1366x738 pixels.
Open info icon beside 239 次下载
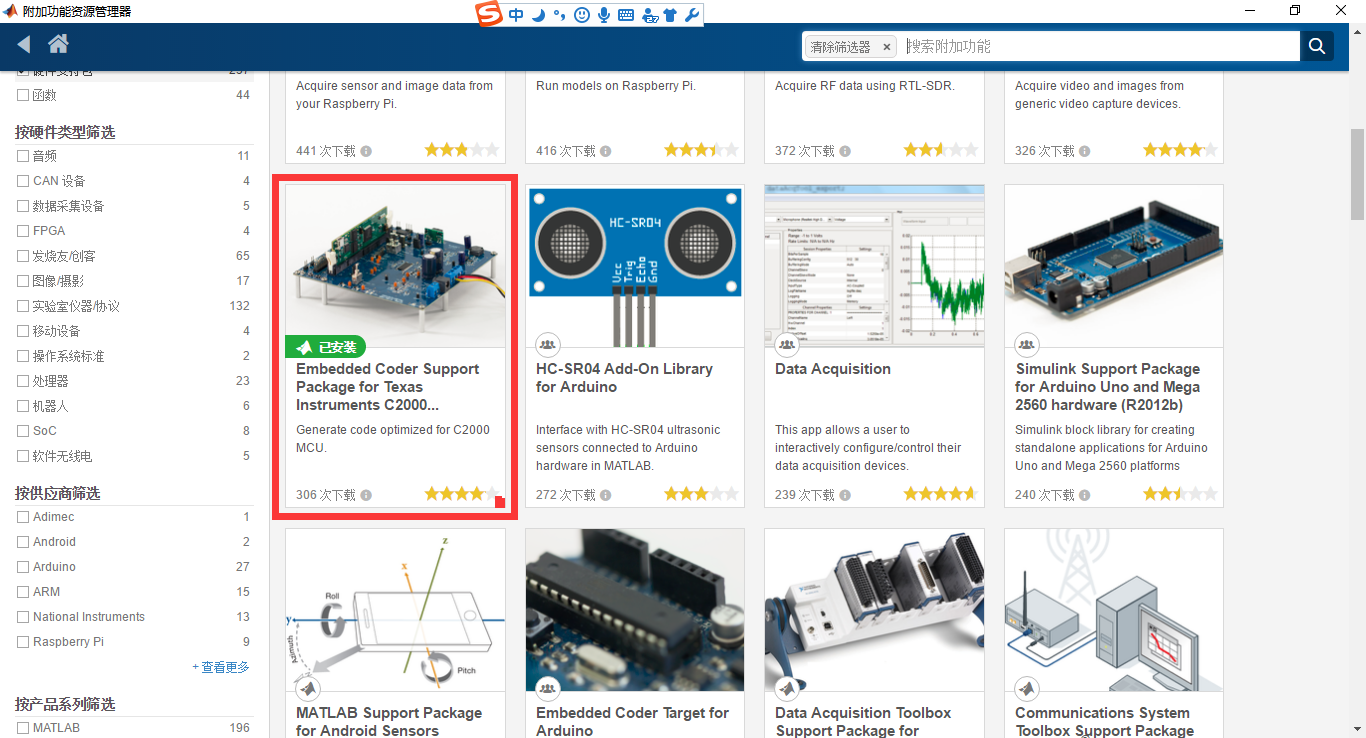click(845, 495)
